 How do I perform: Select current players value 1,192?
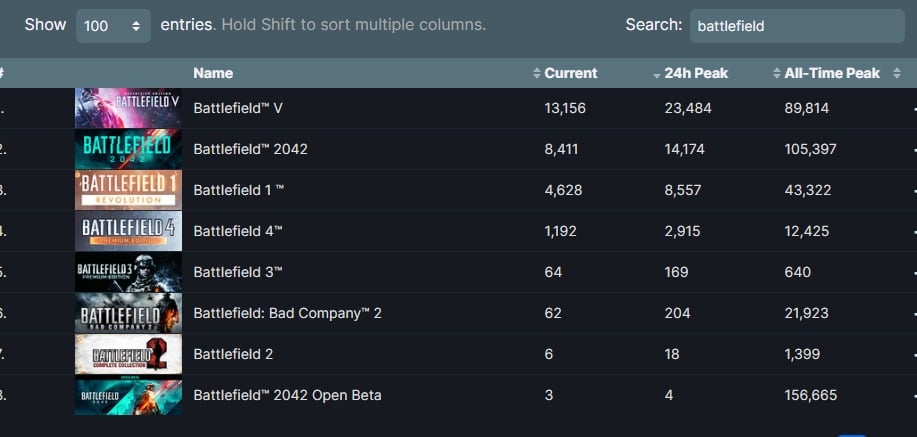click(560, 231)
